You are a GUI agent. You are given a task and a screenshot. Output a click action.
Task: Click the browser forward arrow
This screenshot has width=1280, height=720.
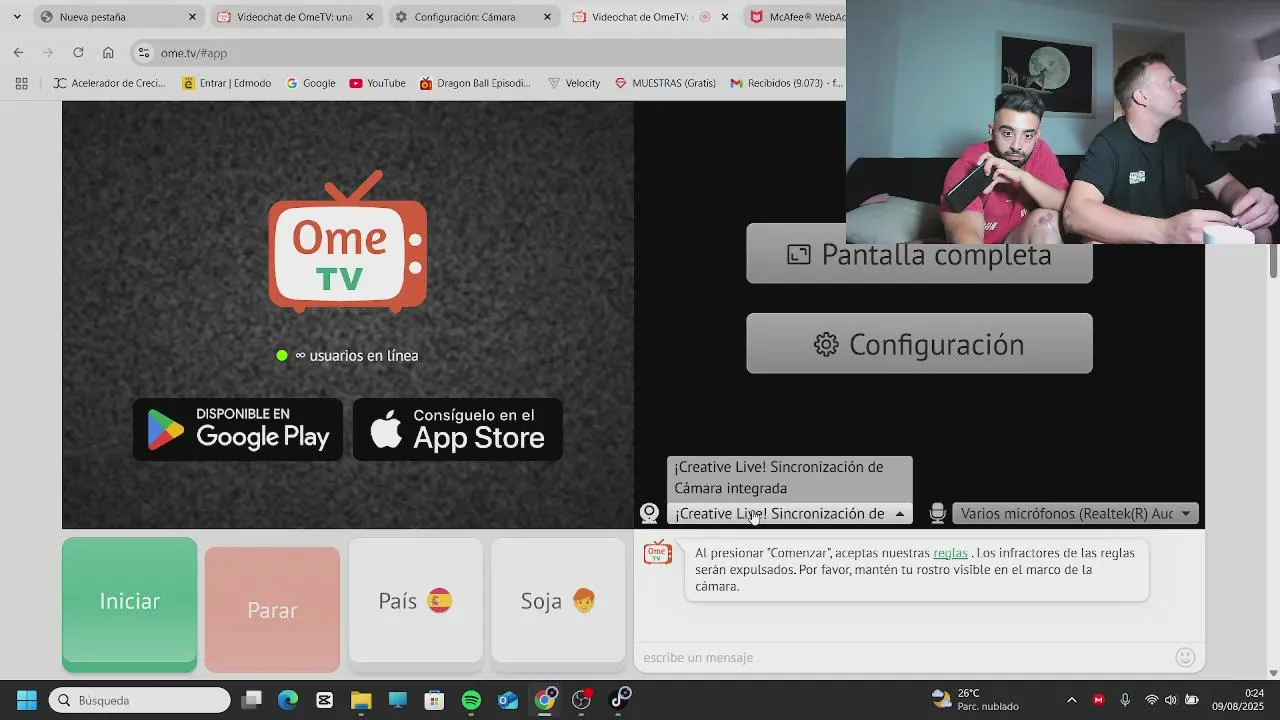coord(48,53)
